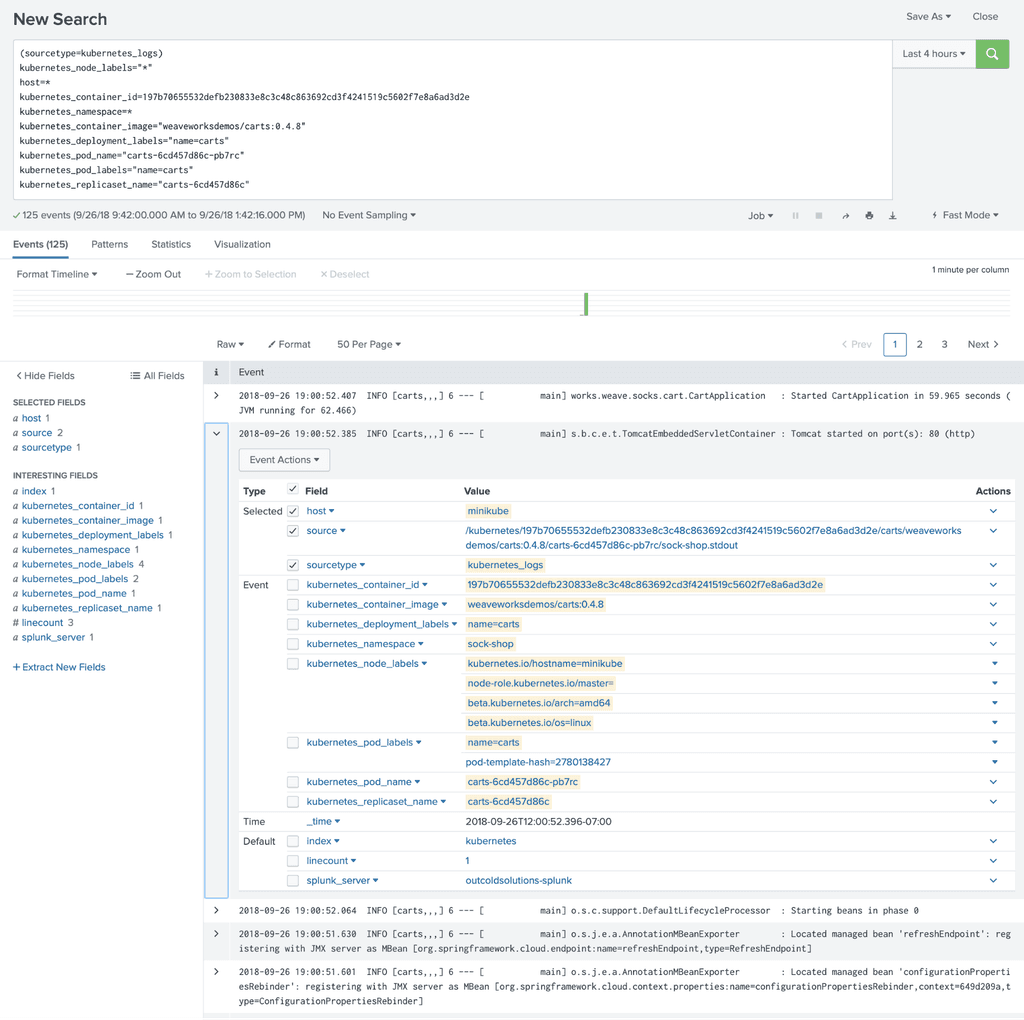Collapse the expanded Tomcat event row
Screen dimensions: 1024x1020
pyautogui.click(x=216, y=434)
